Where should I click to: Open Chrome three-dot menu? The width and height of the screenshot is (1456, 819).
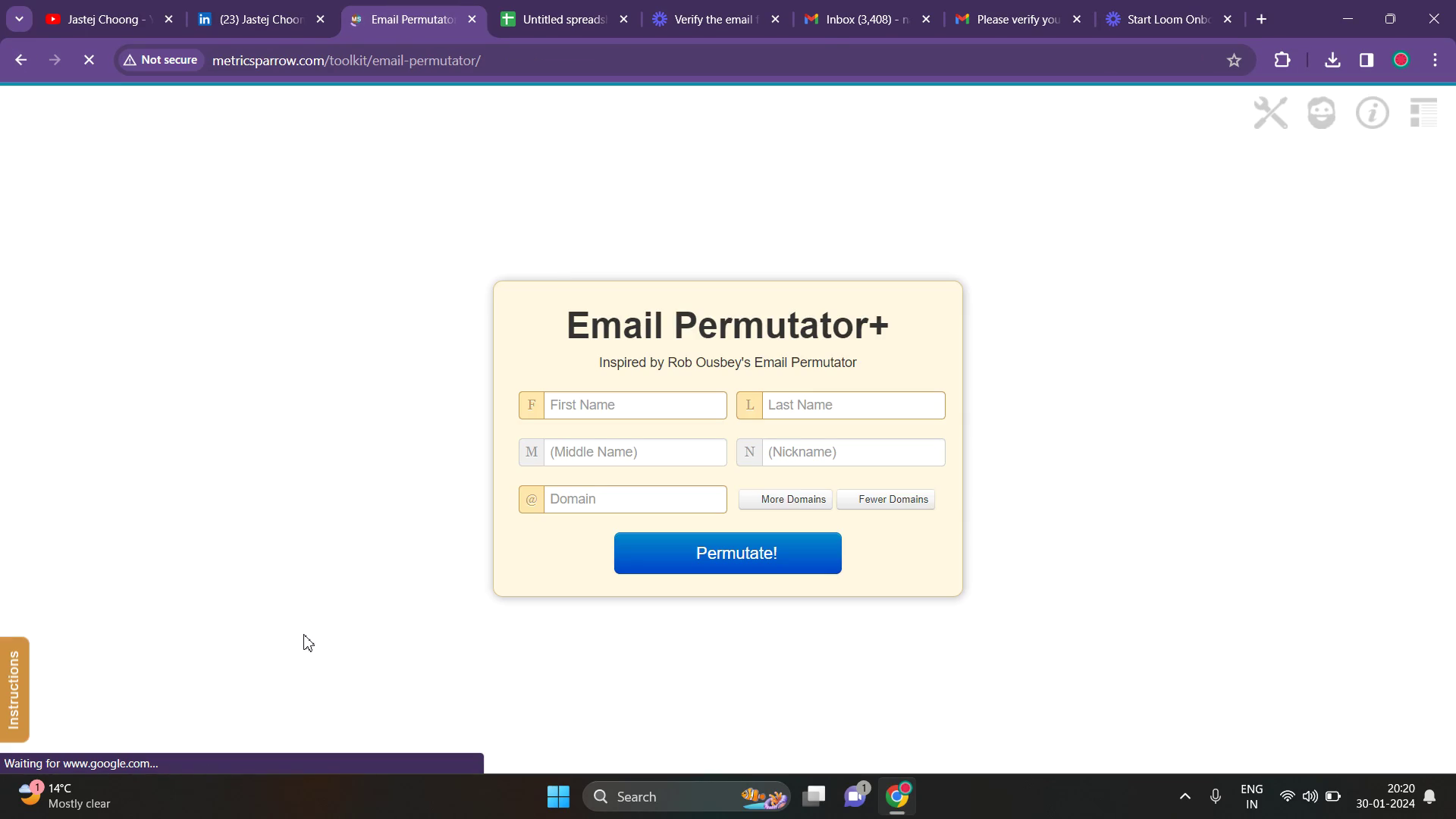coord(1435,61)
